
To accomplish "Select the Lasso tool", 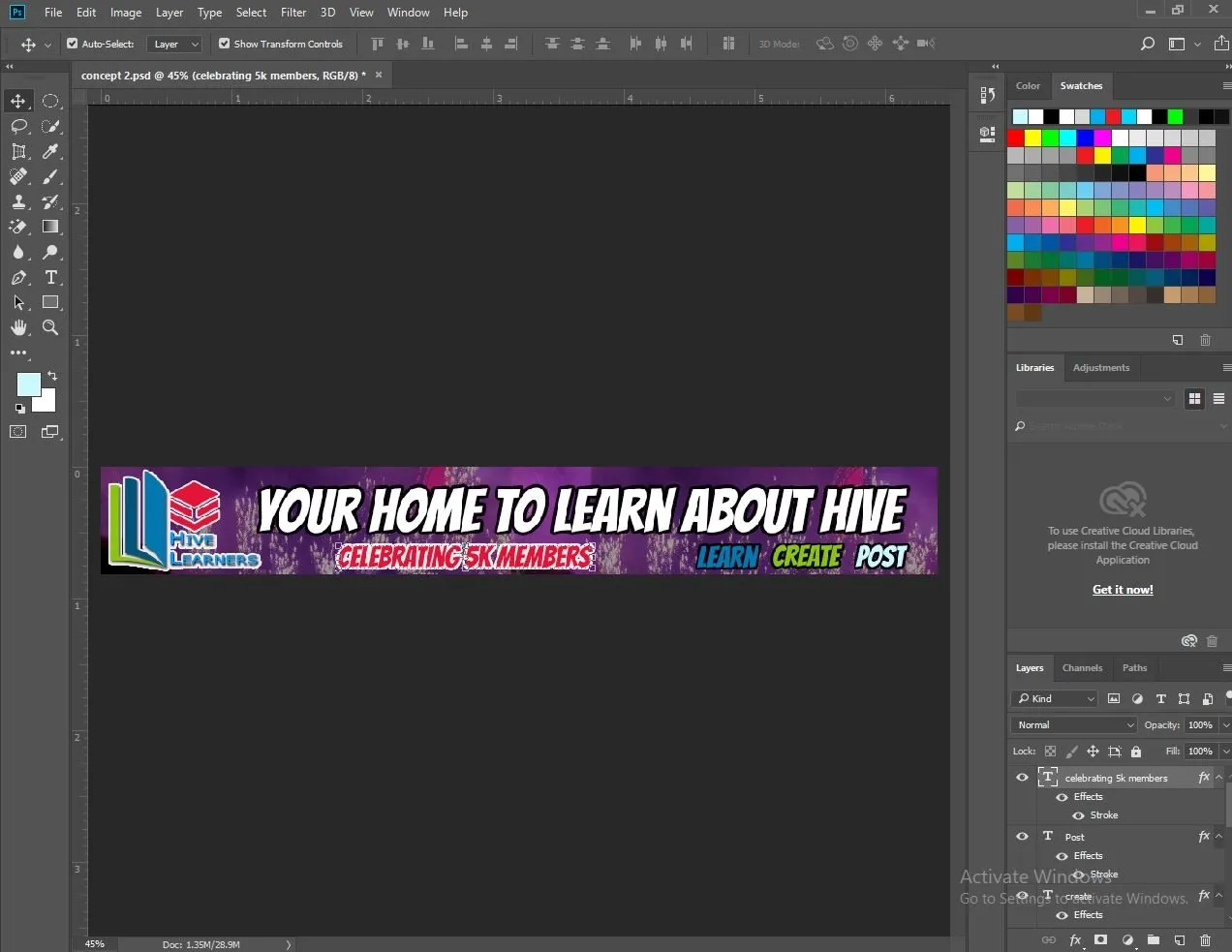I will (18, 126).
